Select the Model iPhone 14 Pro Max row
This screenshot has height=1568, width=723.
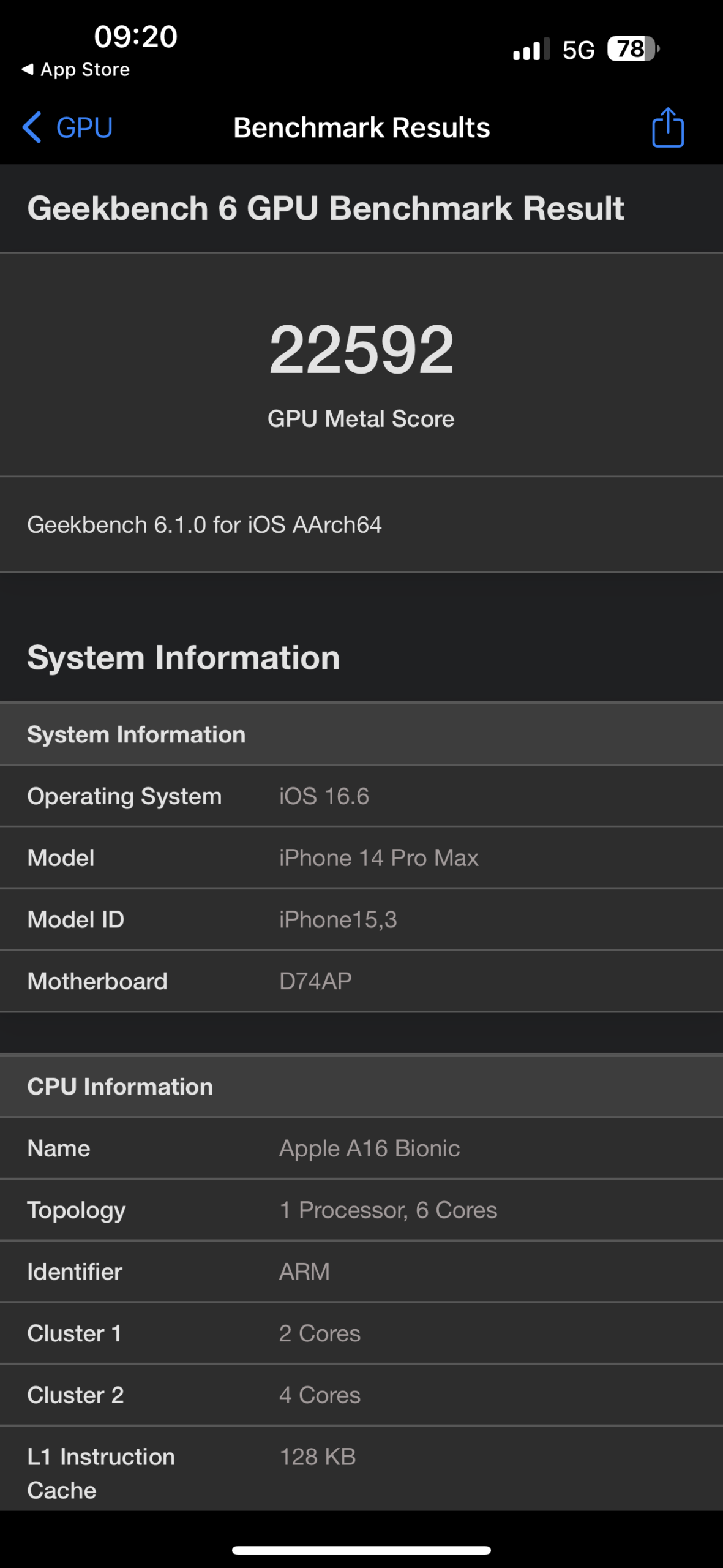pyautogui.click(x=361, y=858)
